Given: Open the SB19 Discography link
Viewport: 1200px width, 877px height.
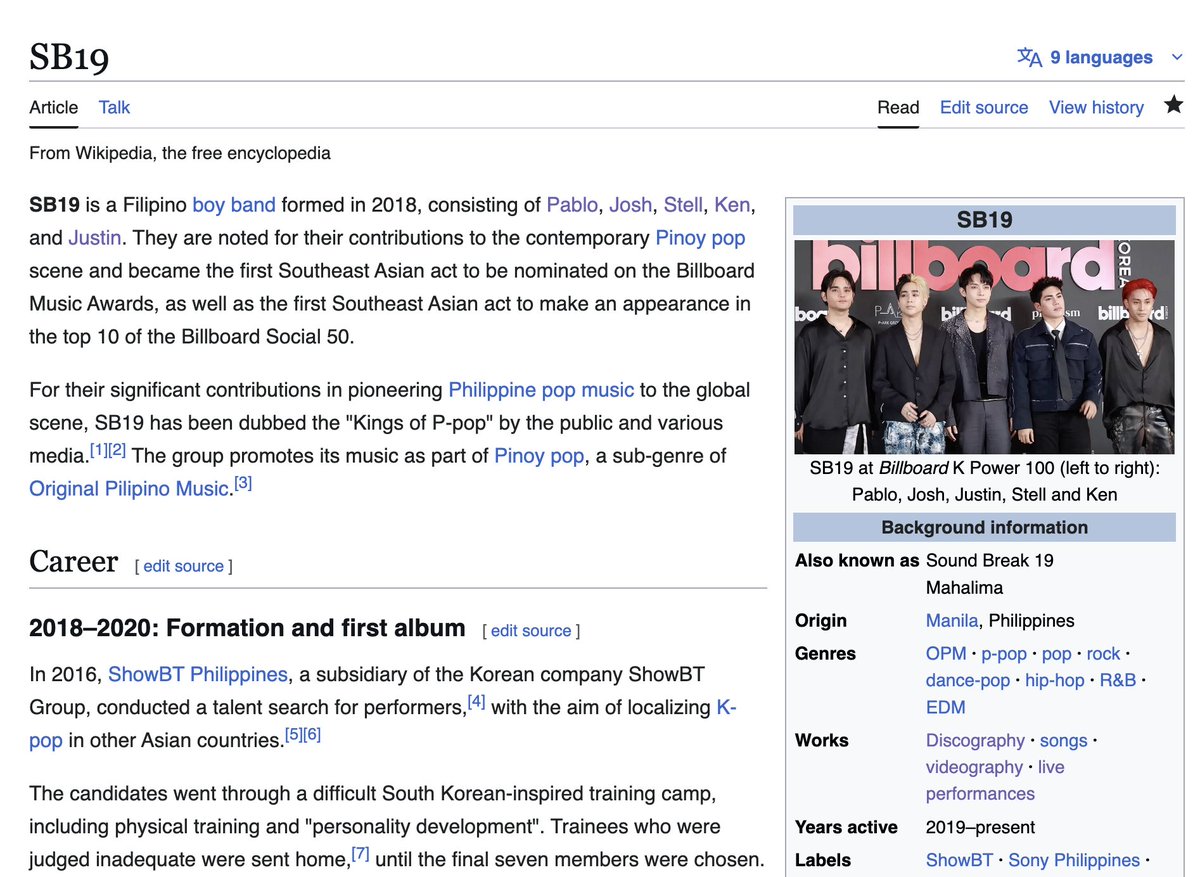Looking at the screenshot, I should 975,740.
